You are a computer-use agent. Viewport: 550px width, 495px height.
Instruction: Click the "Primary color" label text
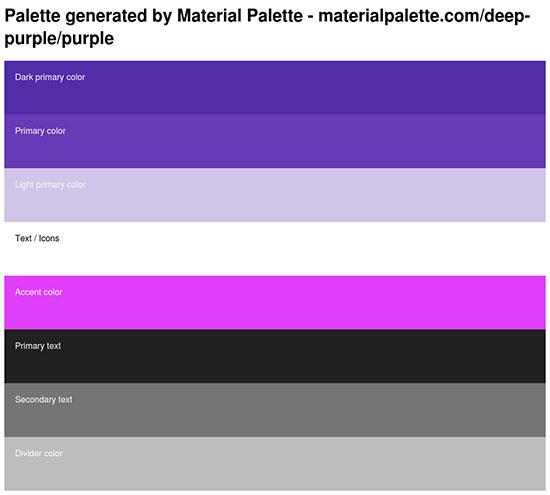(x=40, y=131)
